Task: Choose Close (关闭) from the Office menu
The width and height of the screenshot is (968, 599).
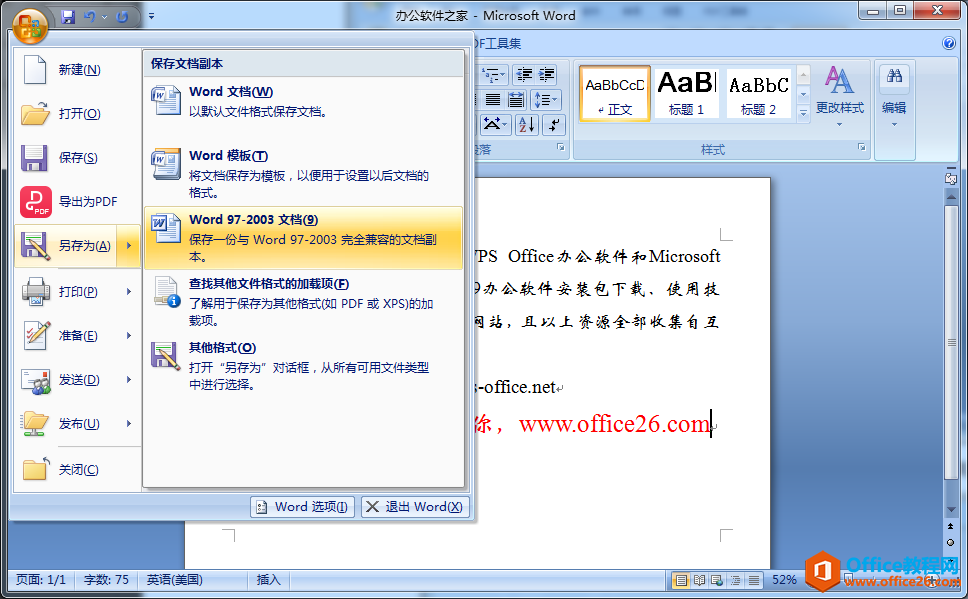Action: click(77, 469)
